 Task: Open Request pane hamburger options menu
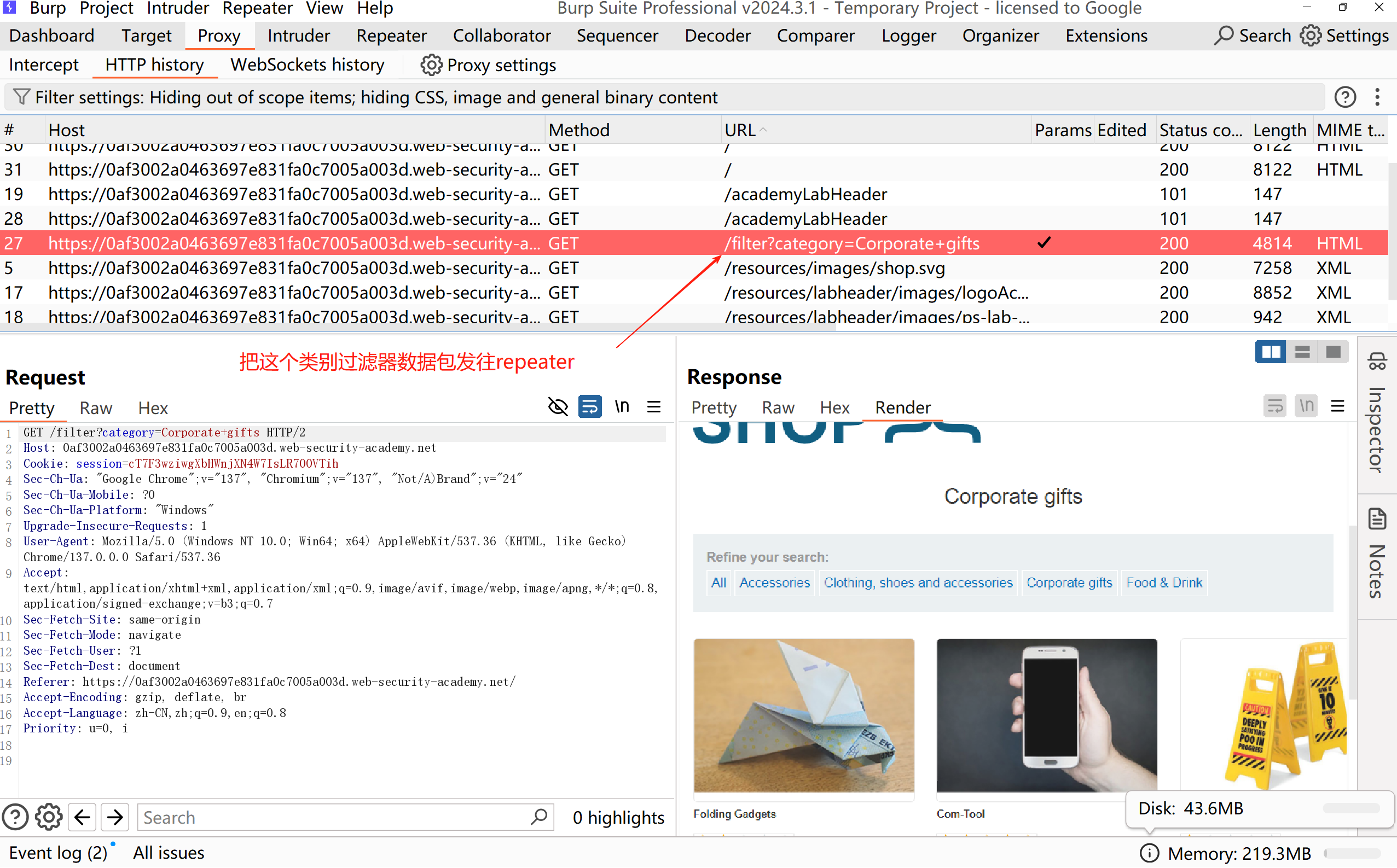[x=653, y=407]
